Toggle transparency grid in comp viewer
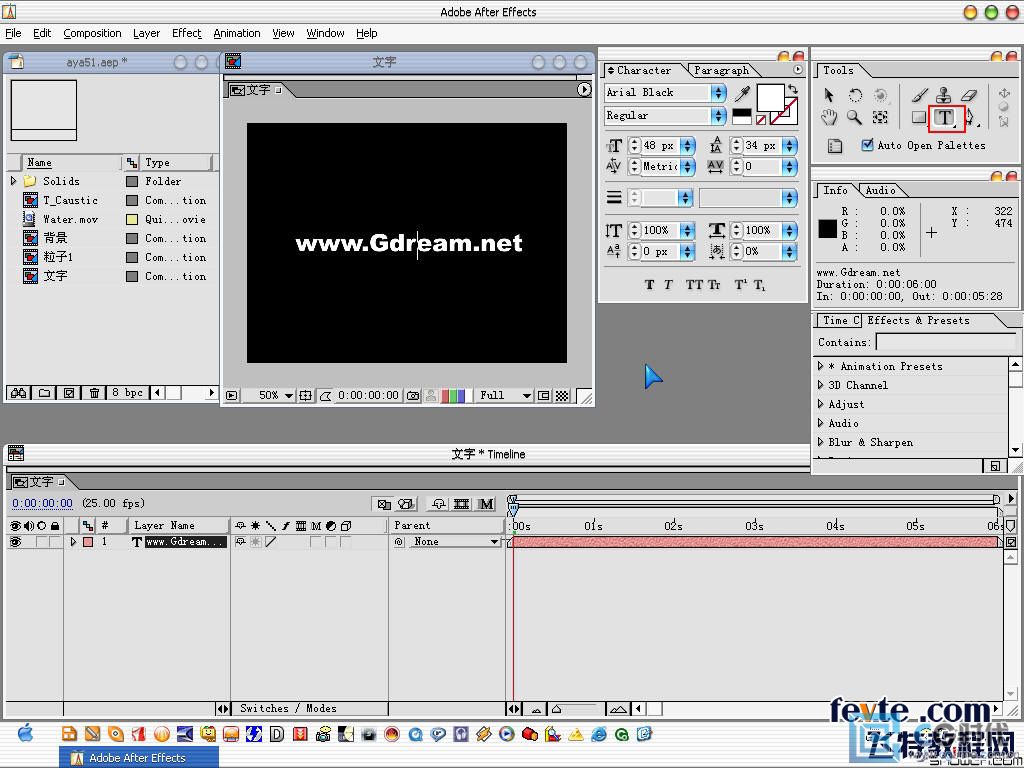The height and width of the screenshot is (768, 1024). pyautogui.click(x=562, y=396)
